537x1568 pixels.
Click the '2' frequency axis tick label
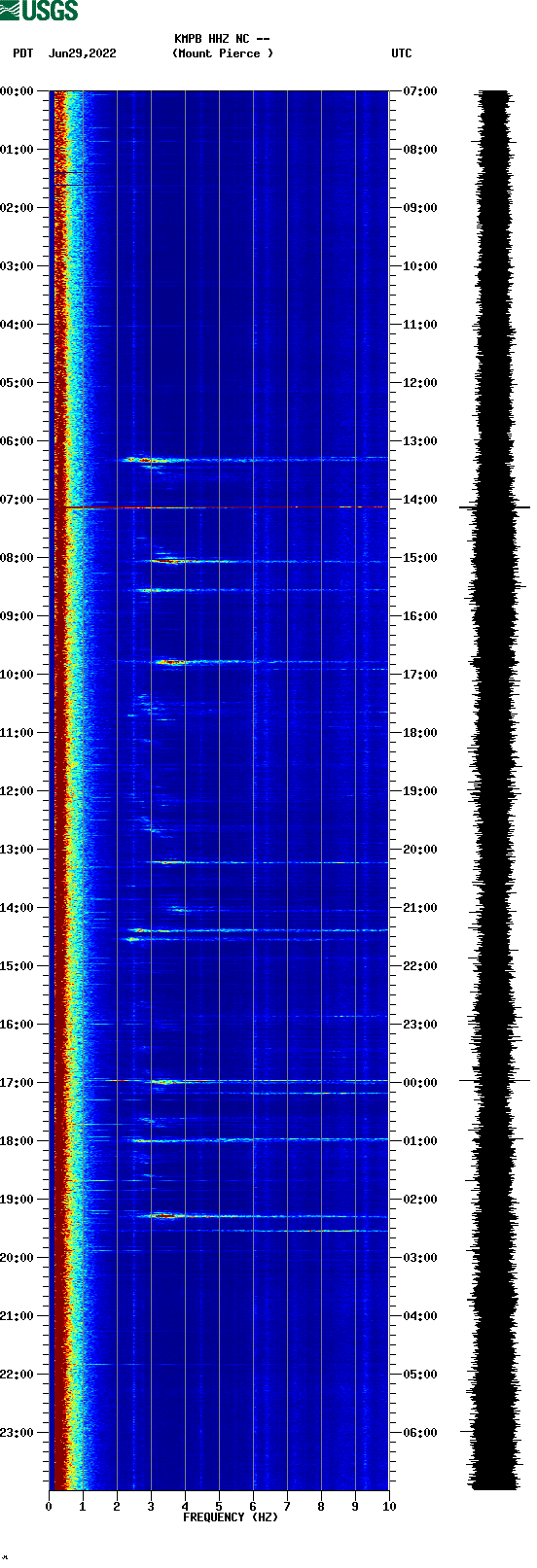pyautogui.click(x=117, y=1507)
